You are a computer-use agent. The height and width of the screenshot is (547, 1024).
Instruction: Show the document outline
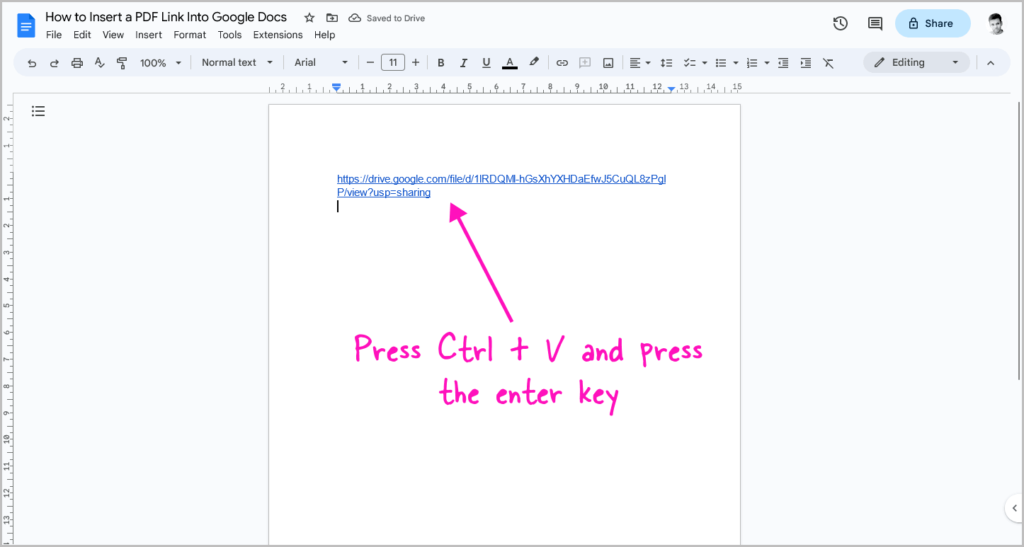39,111
